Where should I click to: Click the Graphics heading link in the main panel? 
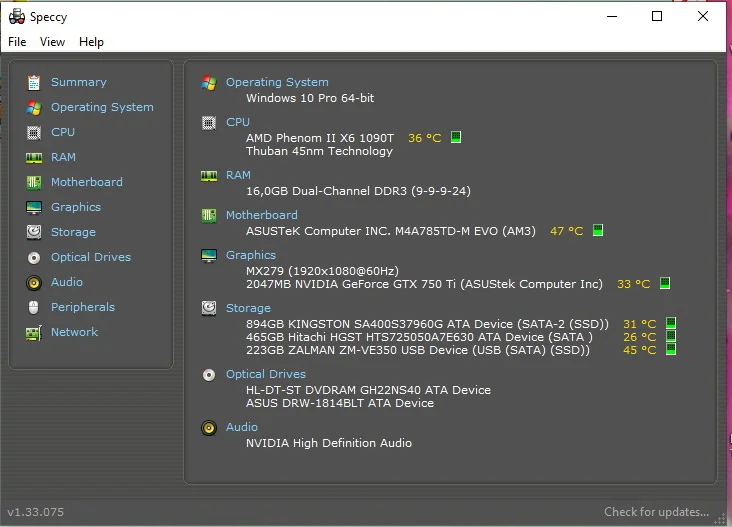pyautogui.click(x=251, y=255)
